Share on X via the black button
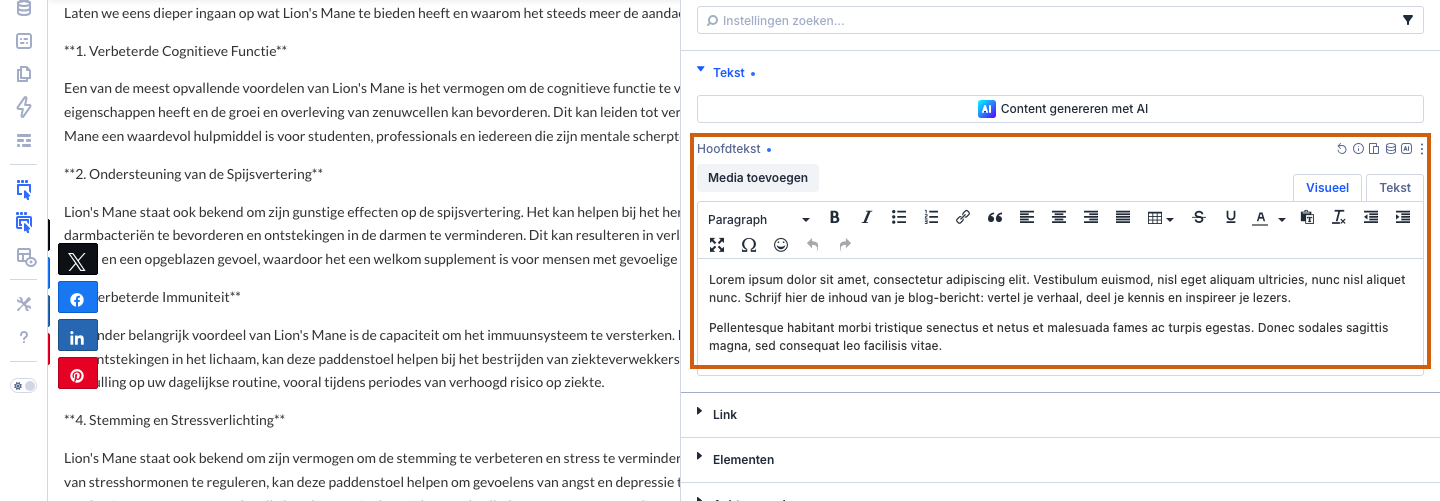This screenshot has width=1440, height=501. [x=78, y=261]
